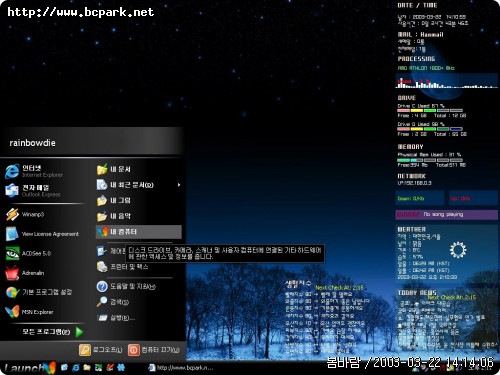Click the DRIVE section heading

click(x=406, y=98)
